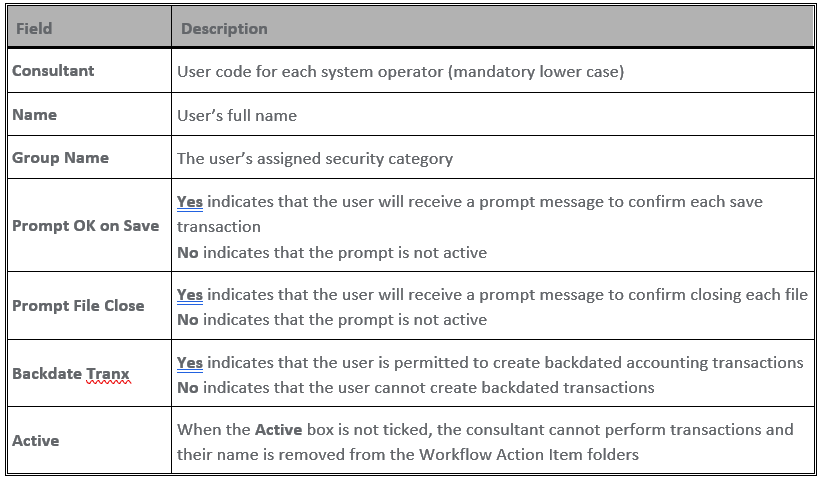This screenshot has width=820, height=482.
Task: Click underlined "Yes" in Prompt File Close row
Action: click(x=189, y=295)
